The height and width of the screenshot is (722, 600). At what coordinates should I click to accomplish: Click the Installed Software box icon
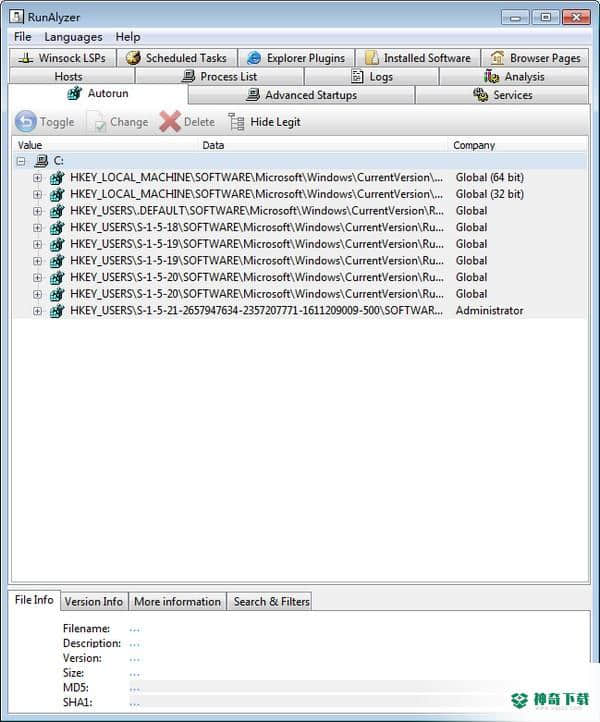371,58
